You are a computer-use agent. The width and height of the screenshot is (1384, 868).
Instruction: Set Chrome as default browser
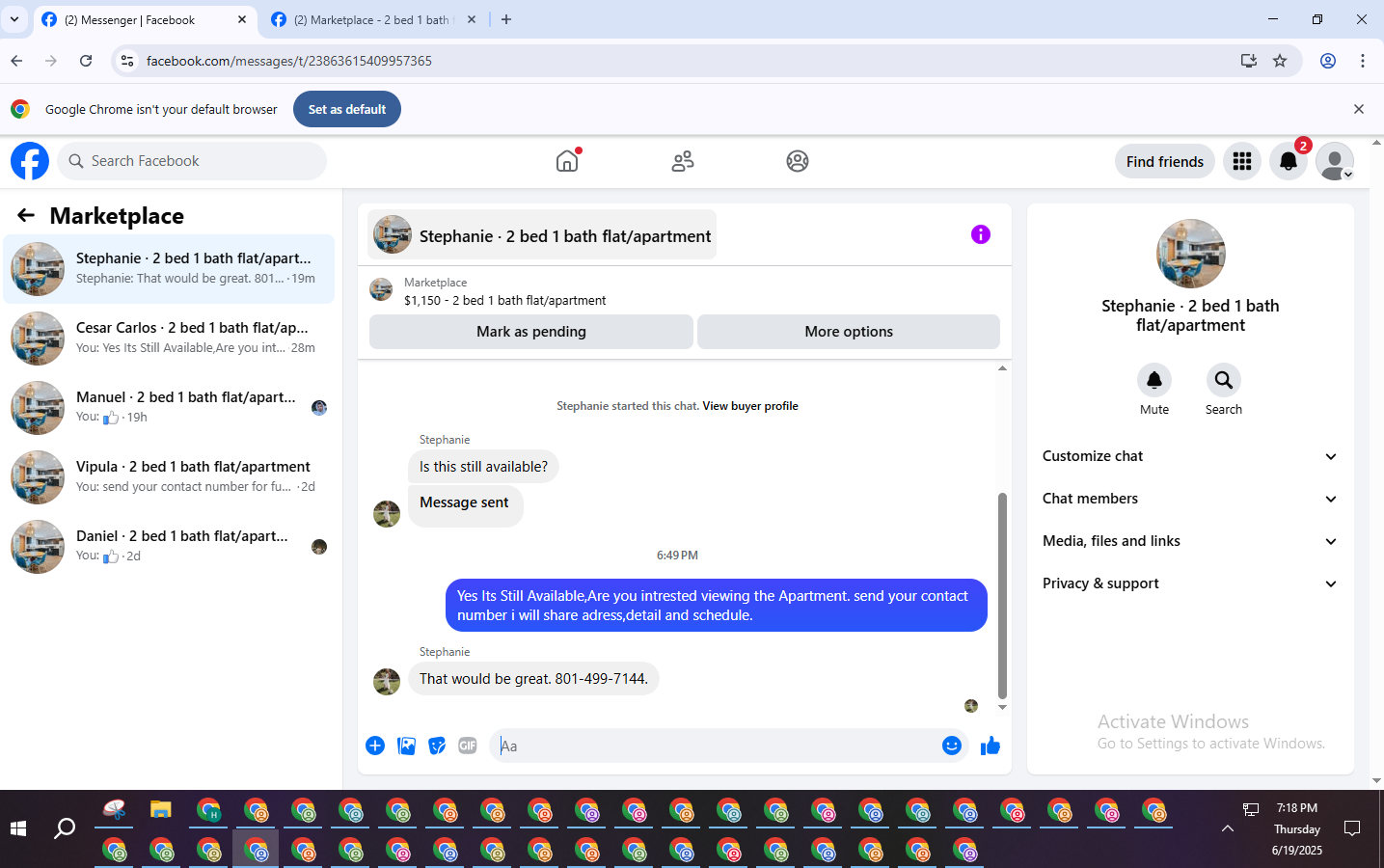pyautogui.click(x=347, y=109)
